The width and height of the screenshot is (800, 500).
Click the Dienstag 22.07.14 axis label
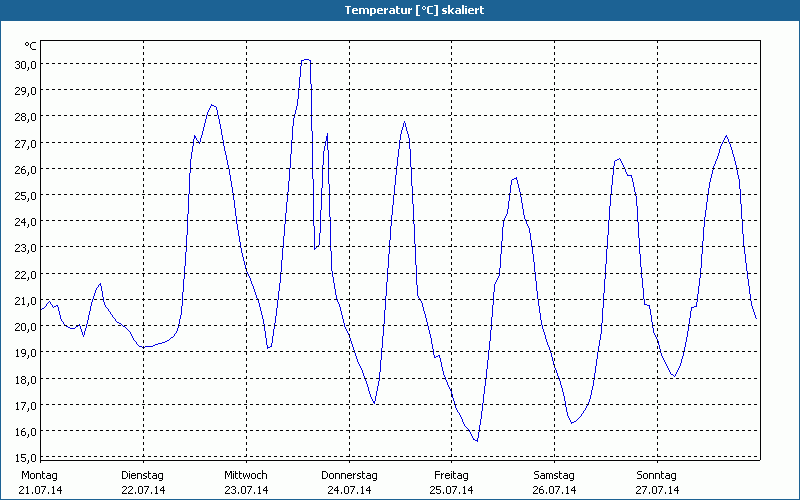[x=143, y=483]
